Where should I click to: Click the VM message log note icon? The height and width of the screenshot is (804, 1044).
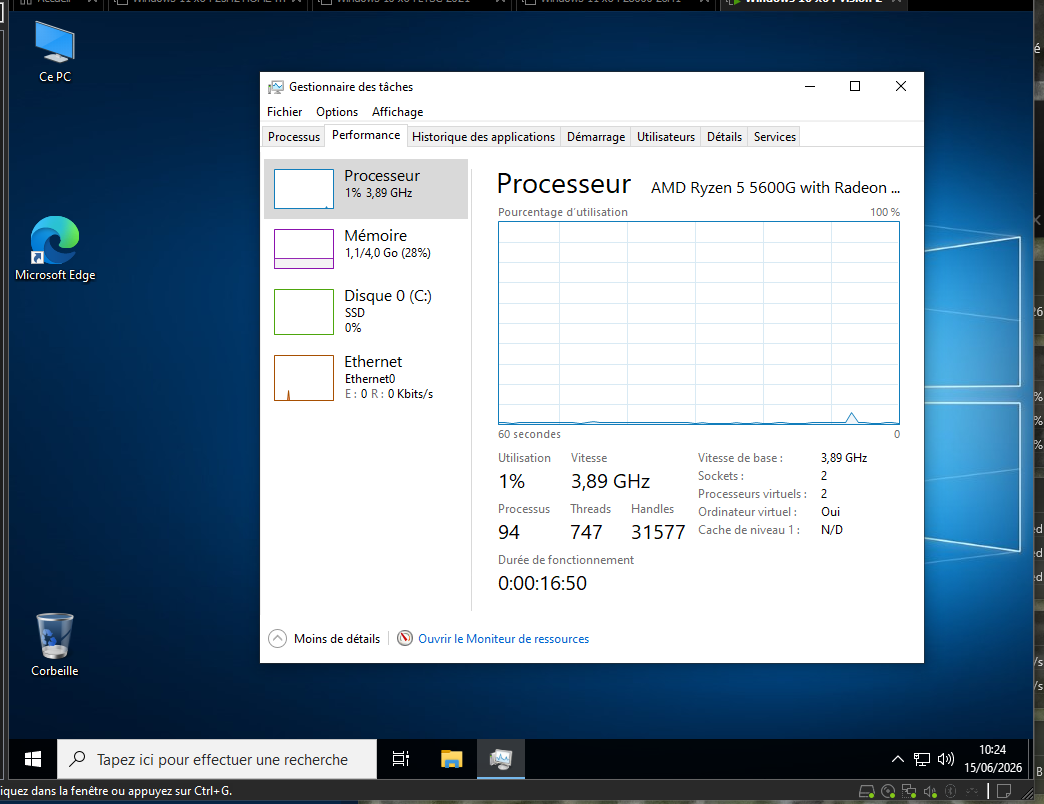click(x=1004, y=791)
